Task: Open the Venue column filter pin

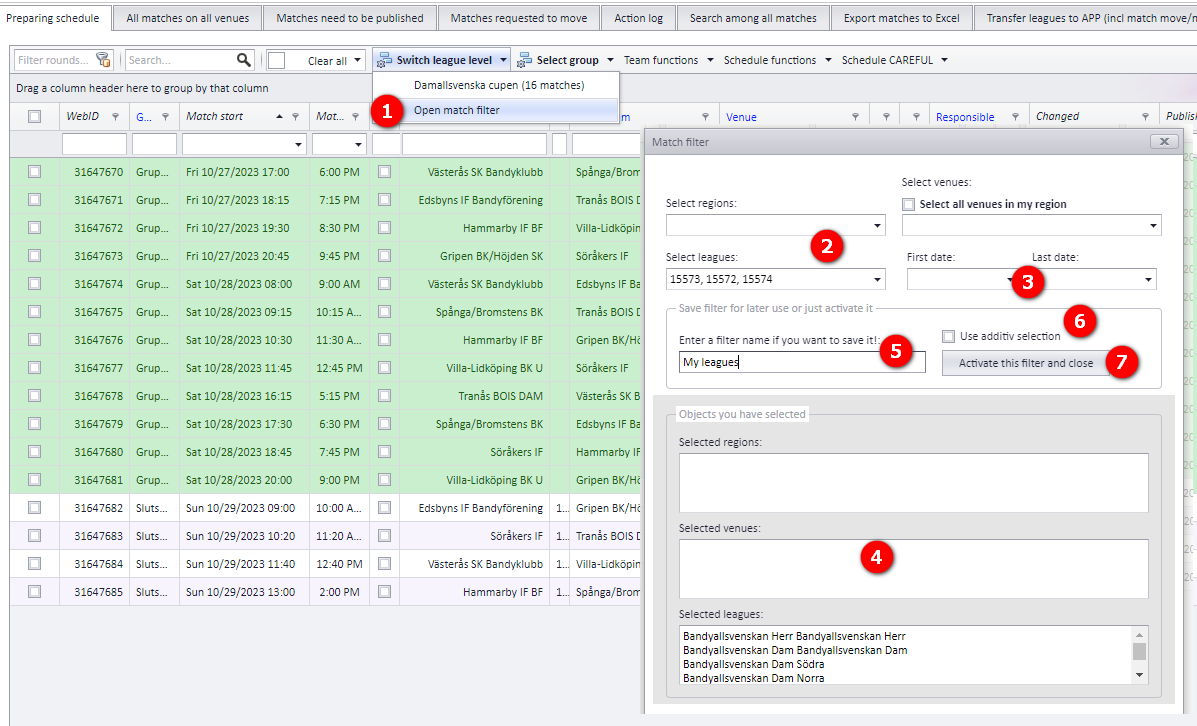Action: (x=855, y=117)
